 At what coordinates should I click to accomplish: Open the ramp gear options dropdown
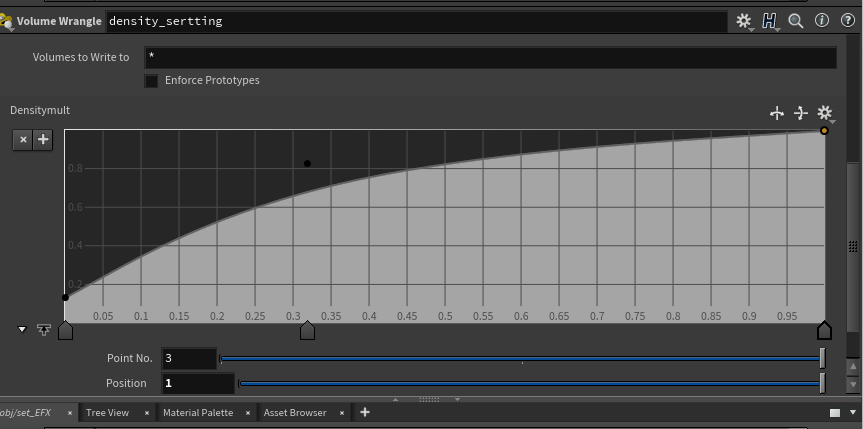825,113
